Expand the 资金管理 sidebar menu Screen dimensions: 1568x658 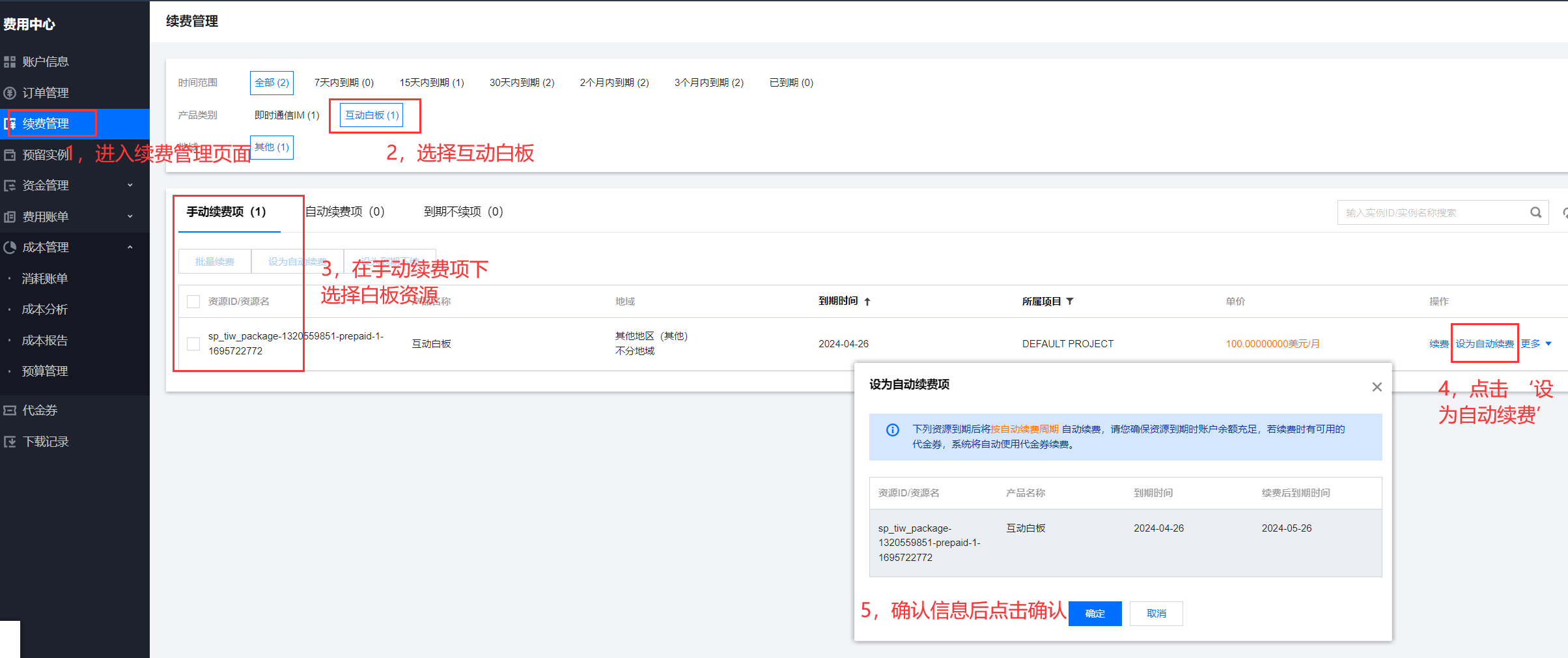coord(130,186)
